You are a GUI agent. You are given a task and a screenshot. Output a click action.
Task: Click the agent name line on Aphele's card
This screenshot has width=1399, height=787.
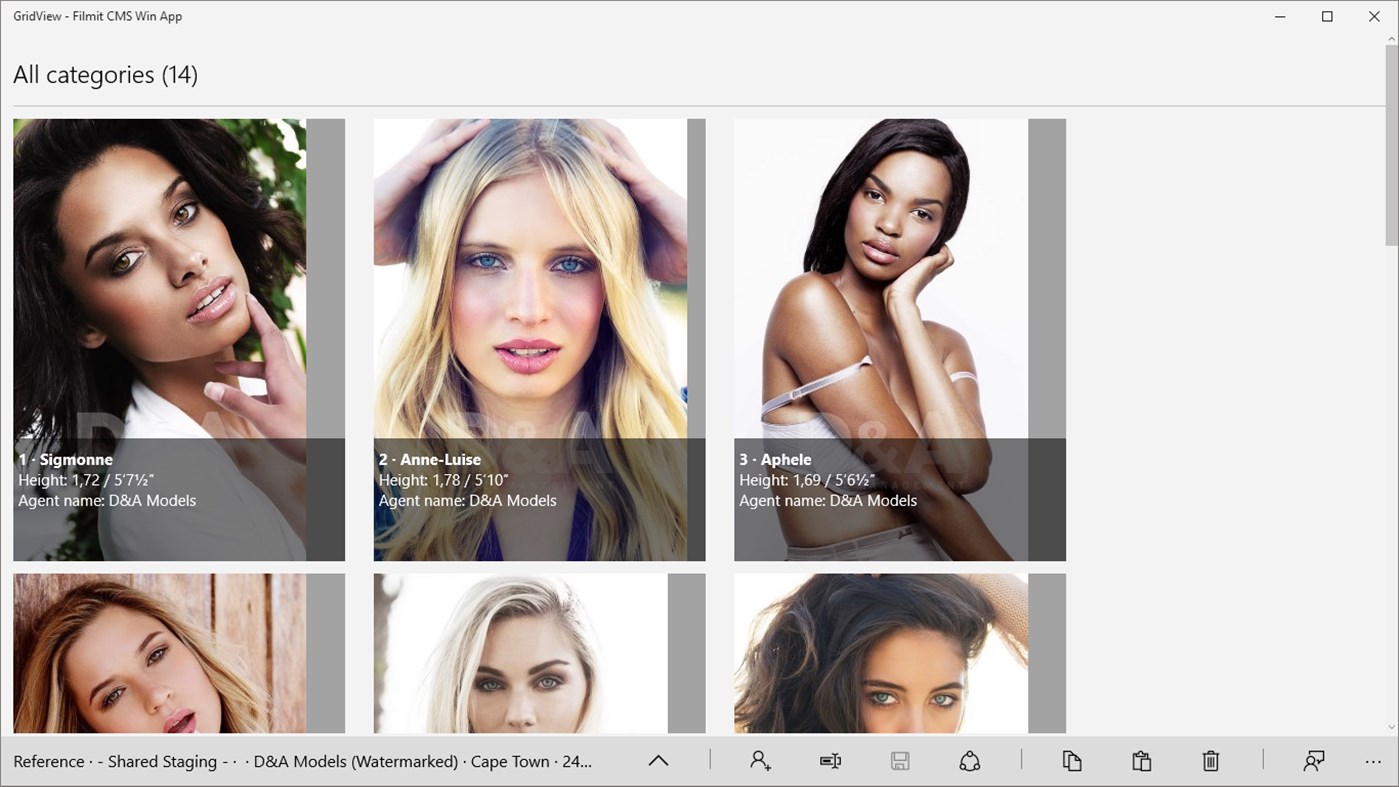click(x=828, y=500)
